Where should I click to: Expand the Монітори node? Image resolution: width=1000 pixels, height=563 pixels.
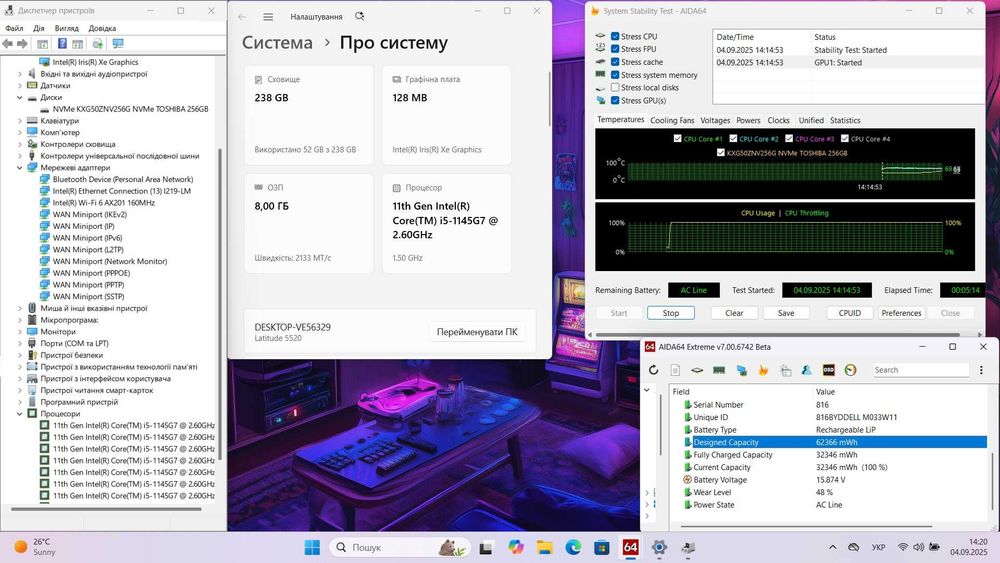coord(20,332)
